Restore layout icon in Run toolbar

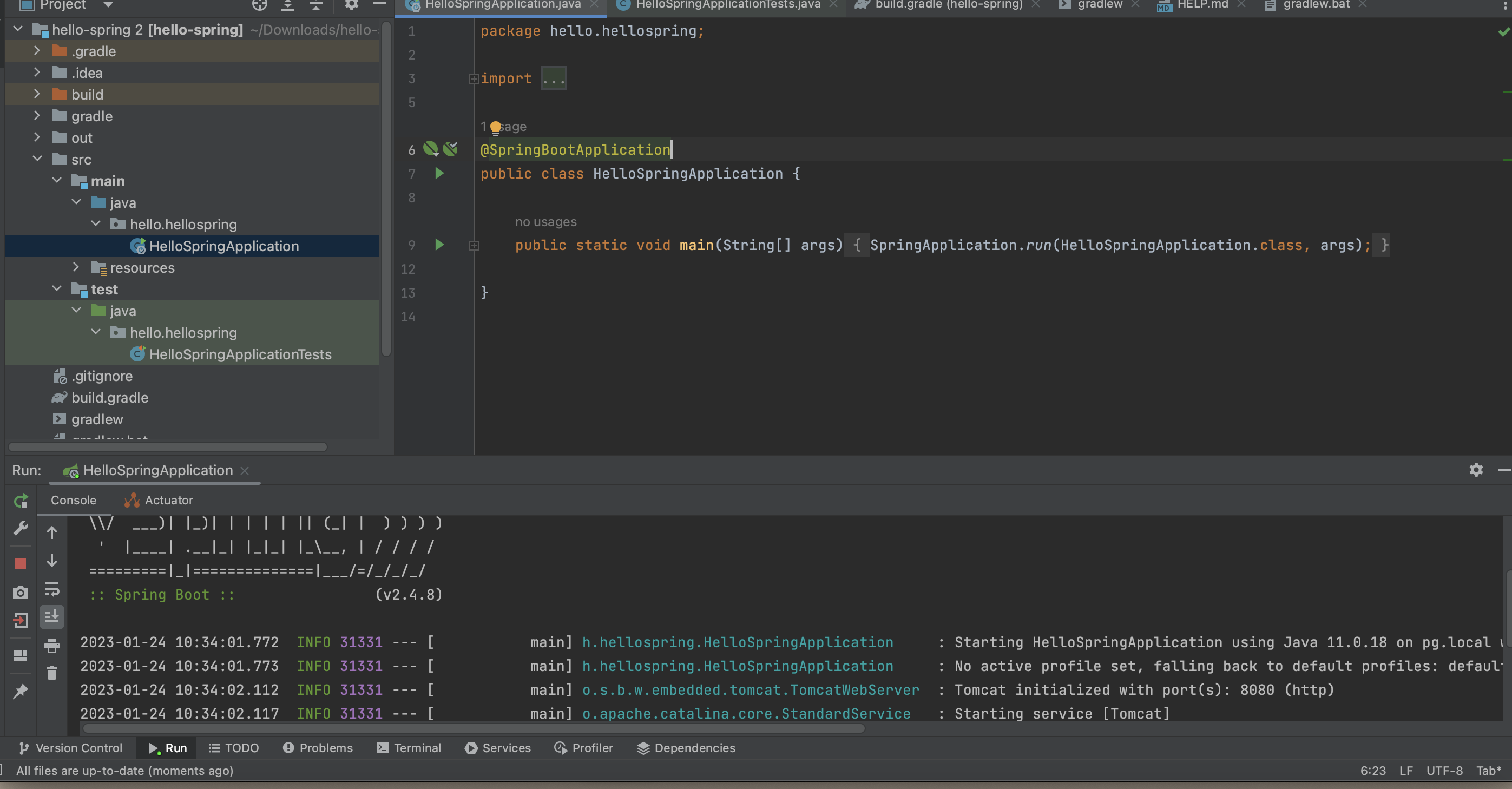pyautogui.click(x=21, y=656)
